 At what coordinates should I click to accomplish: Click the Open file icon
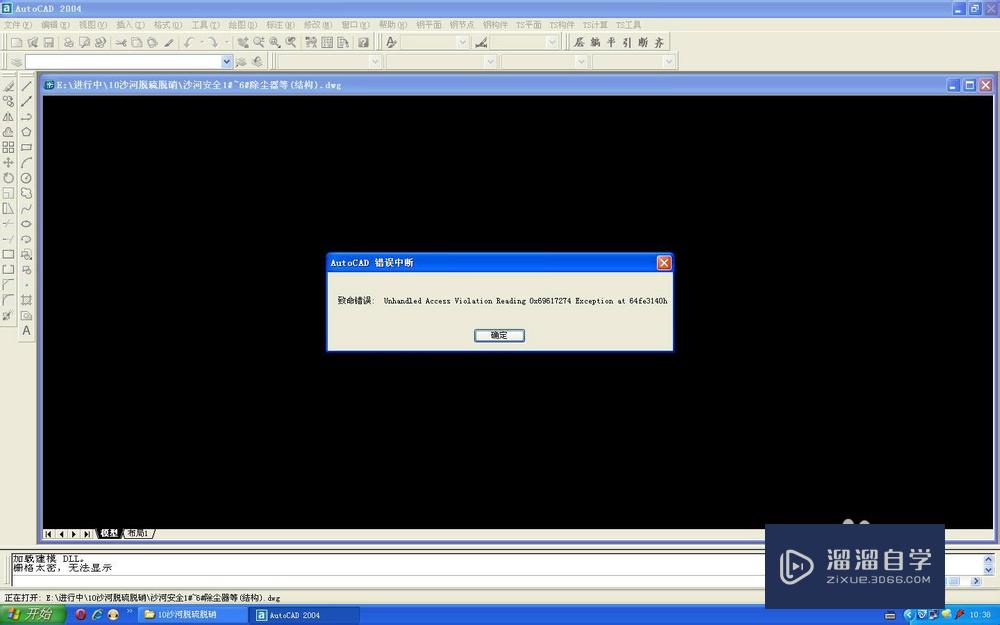point(33,42)
